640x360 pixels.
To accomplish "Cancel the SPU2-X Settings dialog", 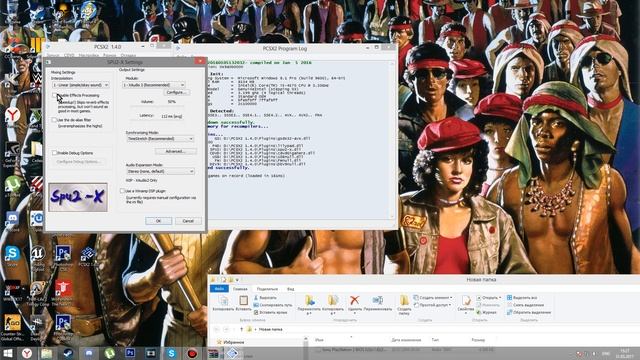I will (x=188, y=221).
